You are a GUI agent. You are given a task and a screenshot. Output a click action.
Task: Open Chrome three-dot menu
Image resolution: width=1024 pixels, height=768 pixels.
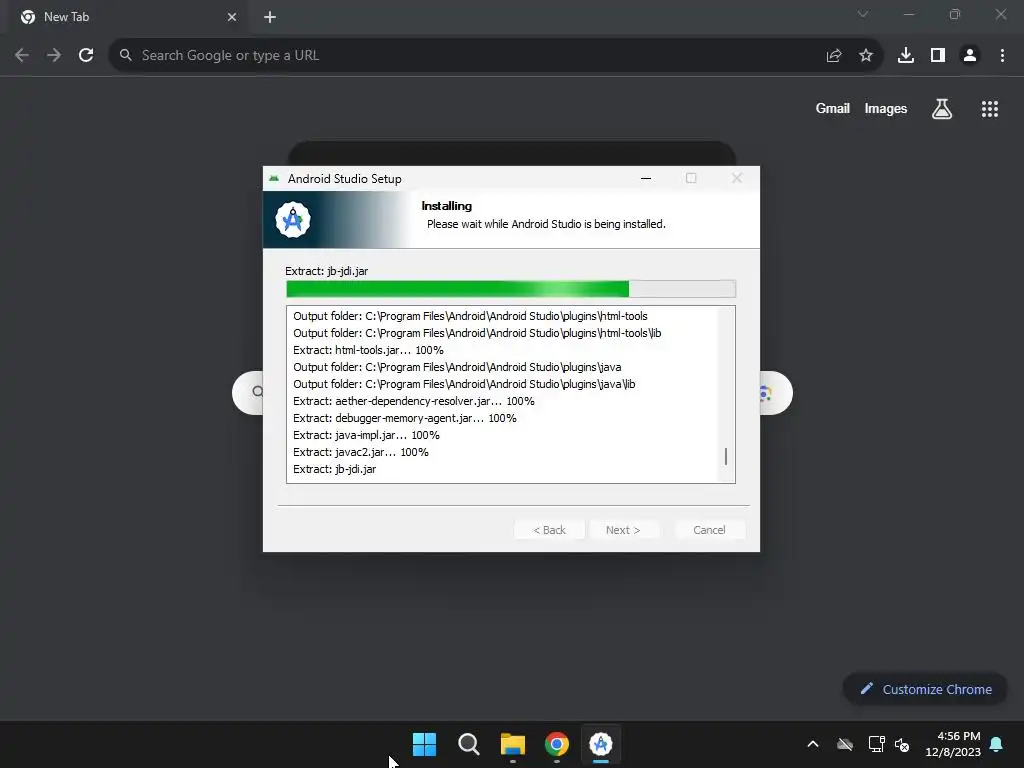point(1002,56)
